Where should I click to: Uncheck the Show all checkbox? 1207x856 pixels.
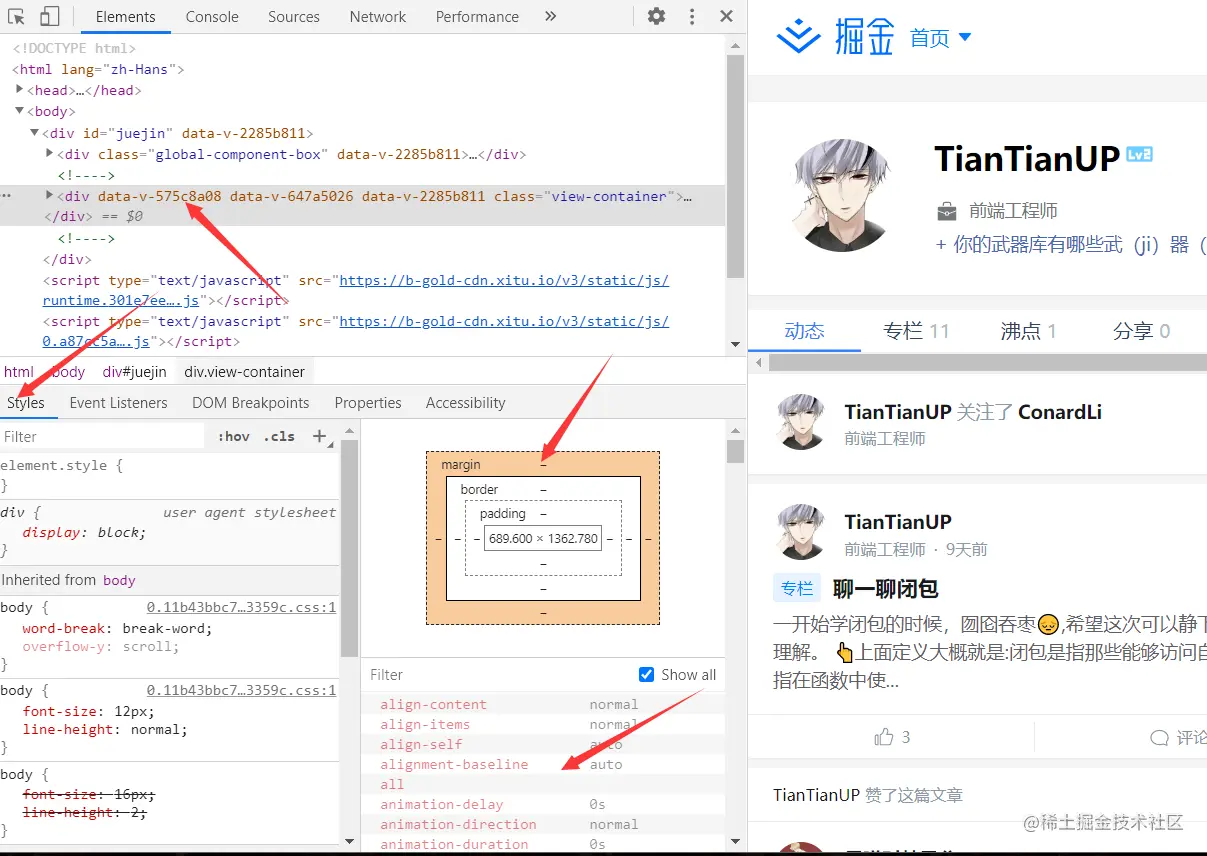click(646, 675)
